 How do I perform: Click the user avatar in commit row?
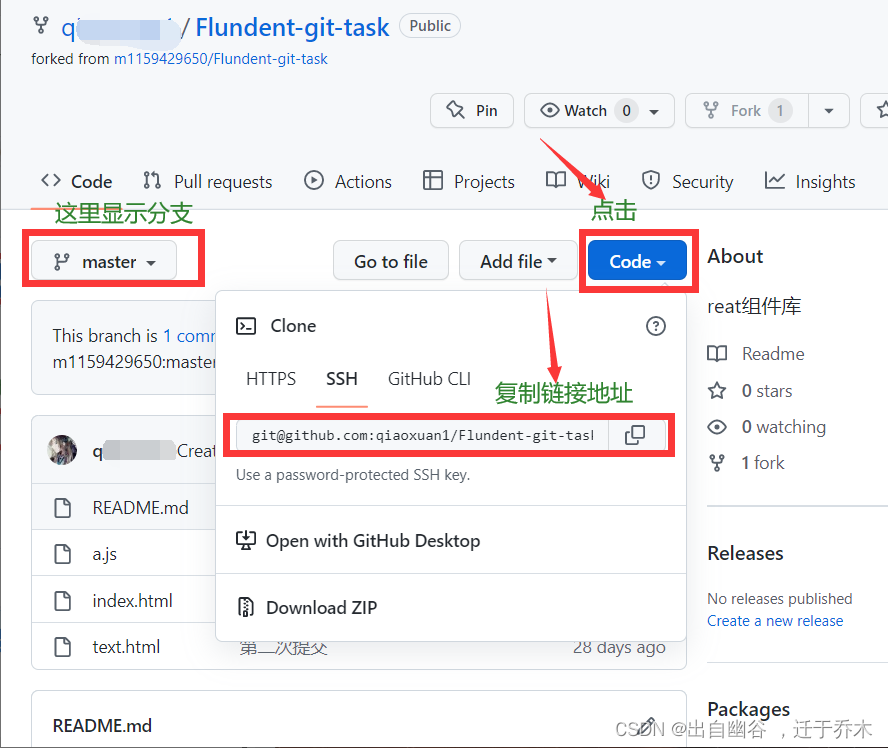(x=62, y=450)
